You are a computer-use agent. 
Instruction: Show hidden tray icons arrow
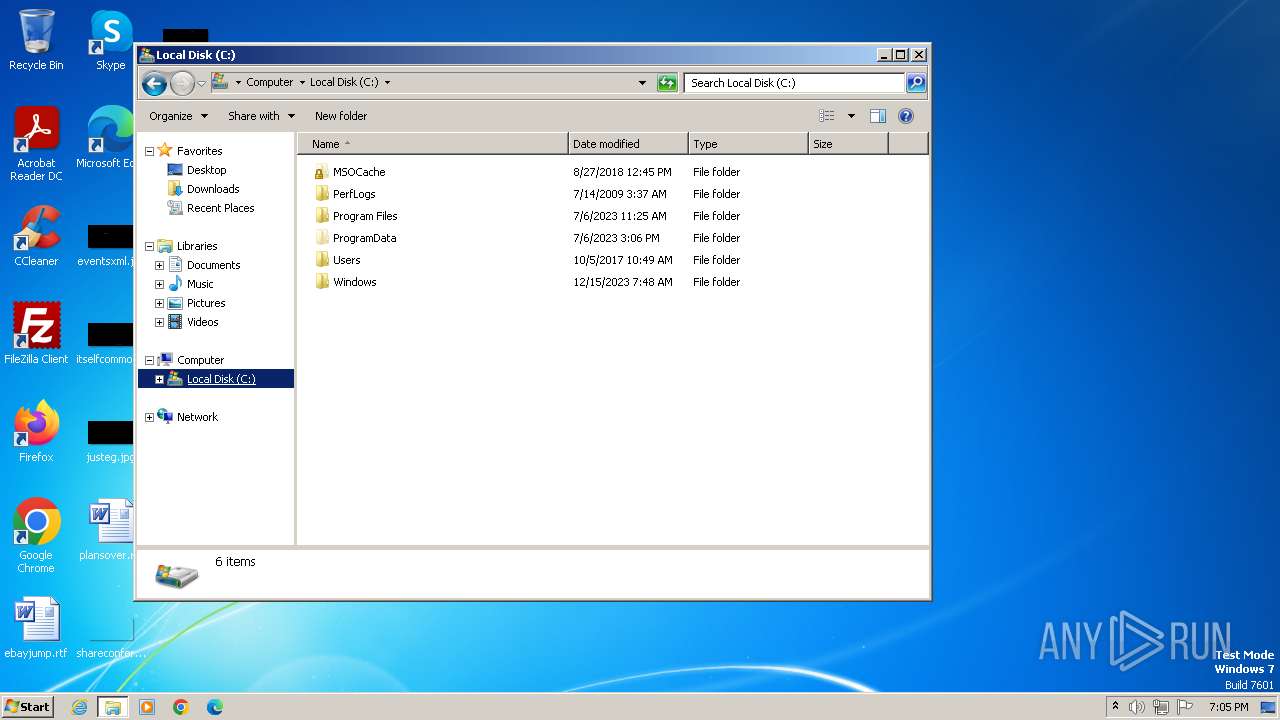(x=1115, y=706)
